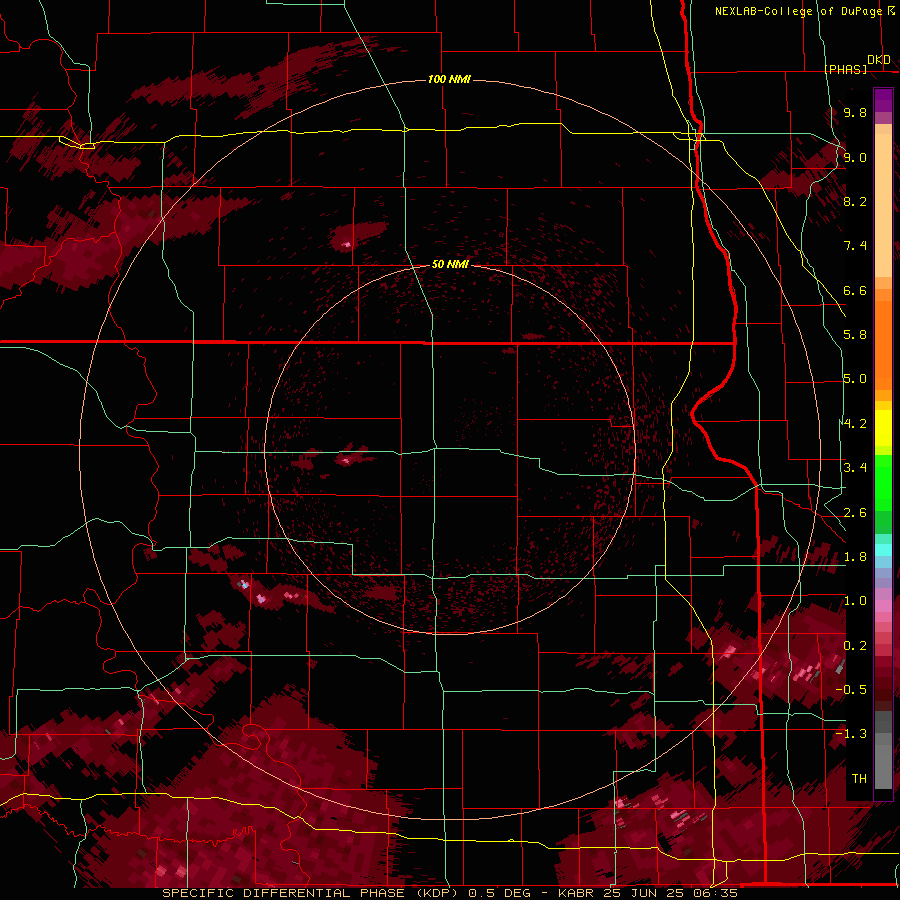Click the 1.0 value on the color scale
The image size is (900, 900).
click(855, 601)
